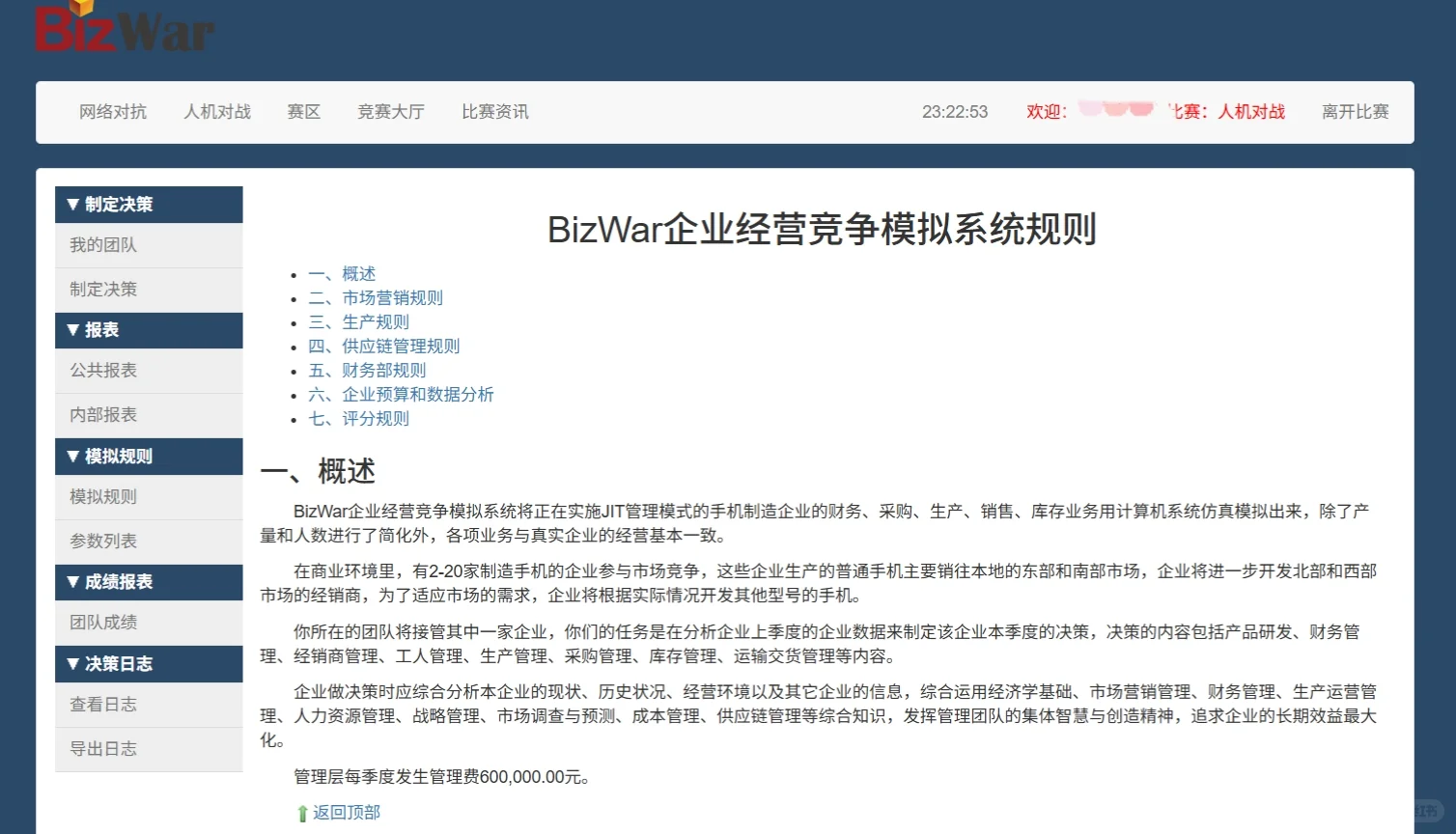Collapse the 决策日志 sidebar section
The height and width of the screenshot is (834, 1456).
click(149, 664)
